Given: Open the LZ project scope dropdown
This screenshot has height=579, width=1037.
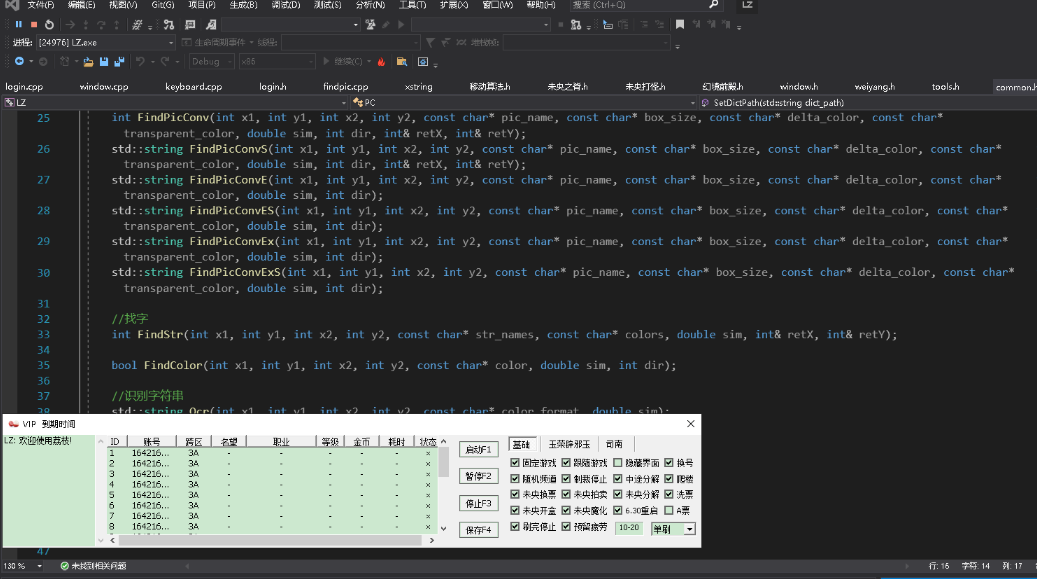Looking at the screenshot, I should click(175, 103).
